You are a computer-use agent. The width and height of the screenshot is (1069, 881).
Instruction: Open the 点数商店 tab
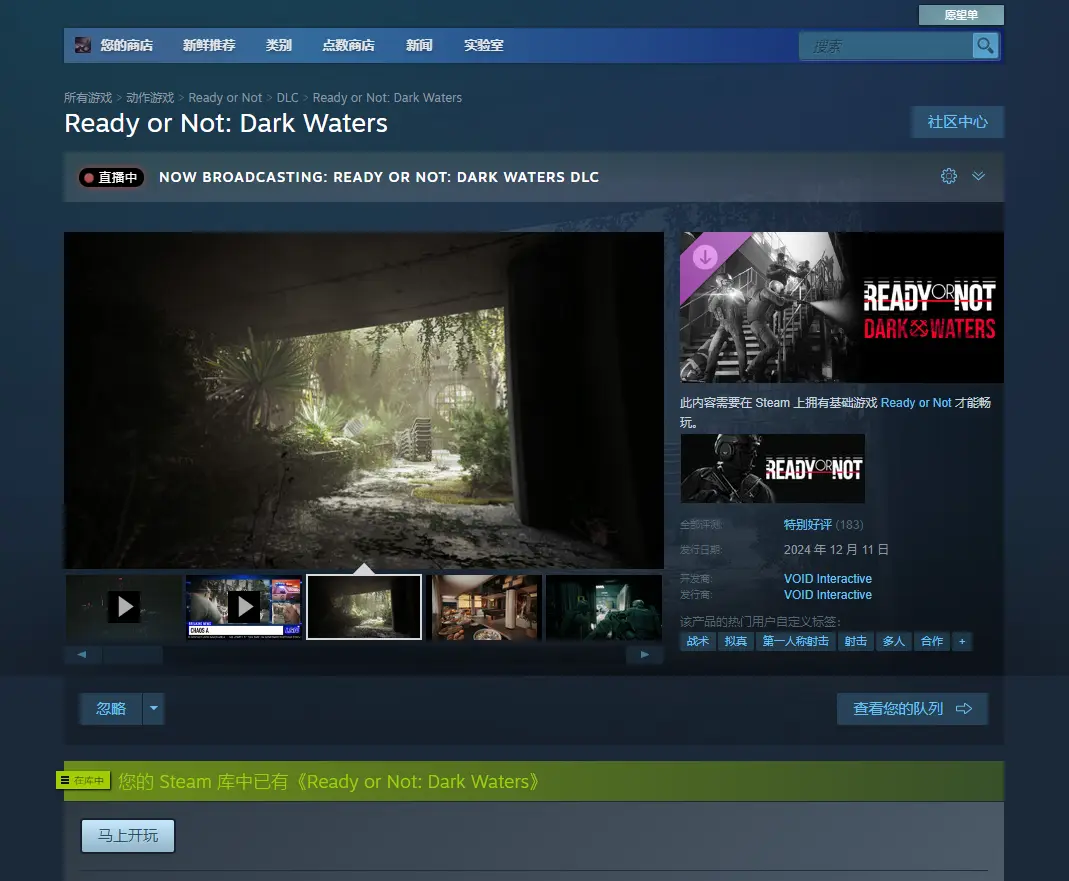coord(348,45)
